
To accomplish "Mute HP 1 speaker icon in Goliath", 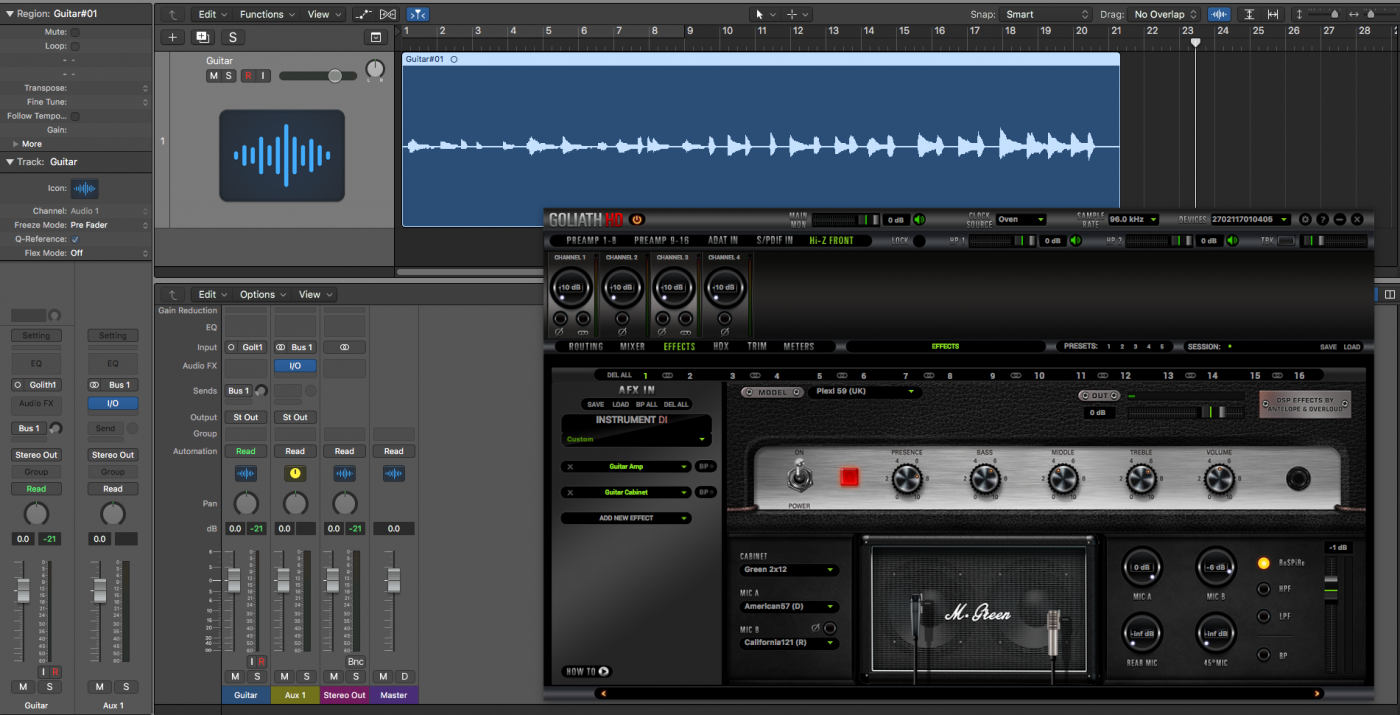I will click(x=1076, y=240).
